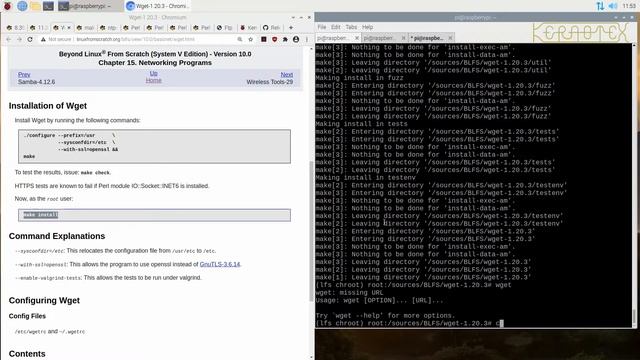Click the zoom magnifier icon in address bar

coord(240,39)
